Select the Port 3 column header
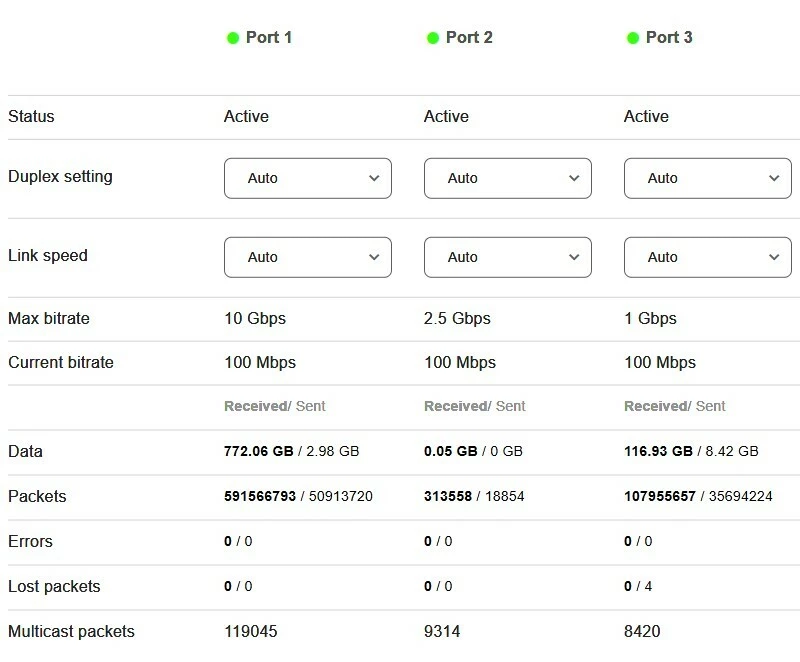800x662 pixels. pyautogui.click(x=668, y=38)
